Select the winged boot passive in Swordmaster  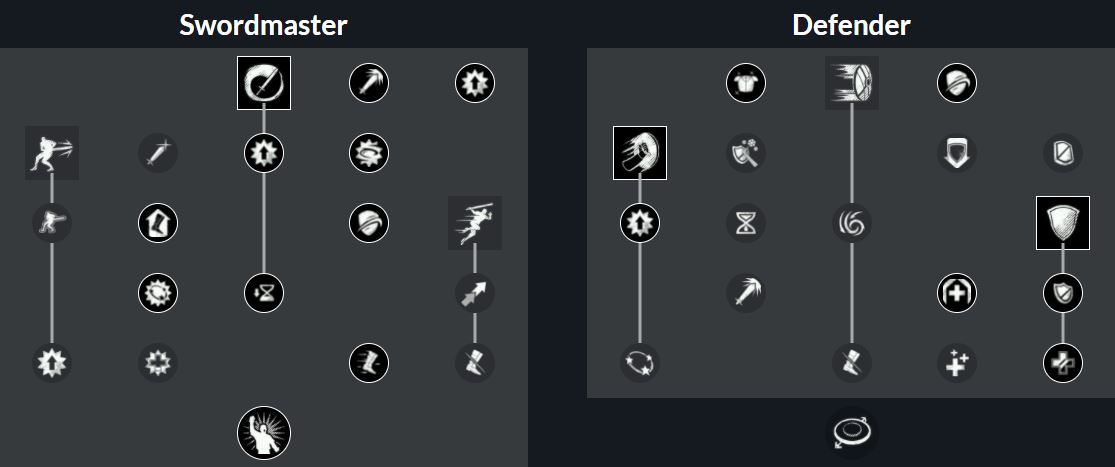[x=369, y=363]
